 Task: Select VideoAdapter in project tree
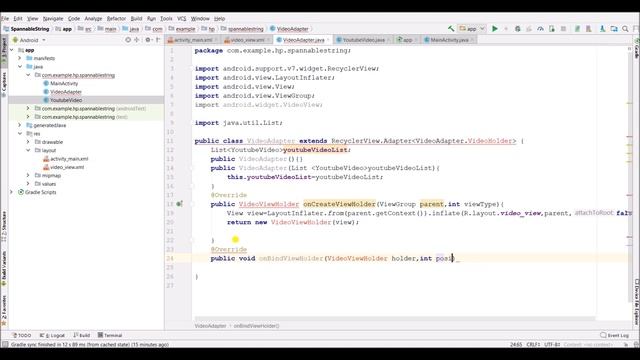[66, 92]
